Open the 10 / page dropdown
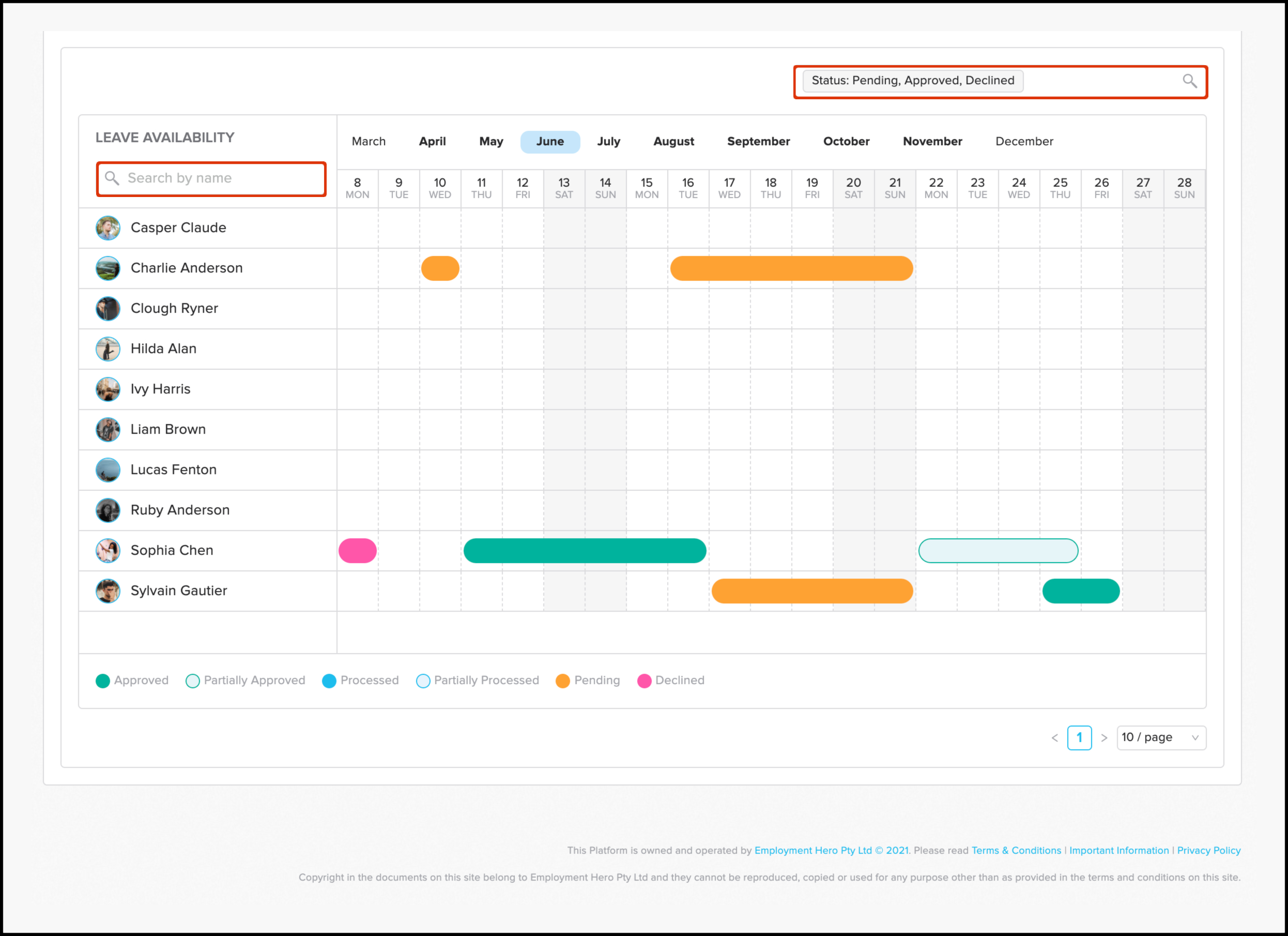The image size is (1288, 936). [1161, 737]
